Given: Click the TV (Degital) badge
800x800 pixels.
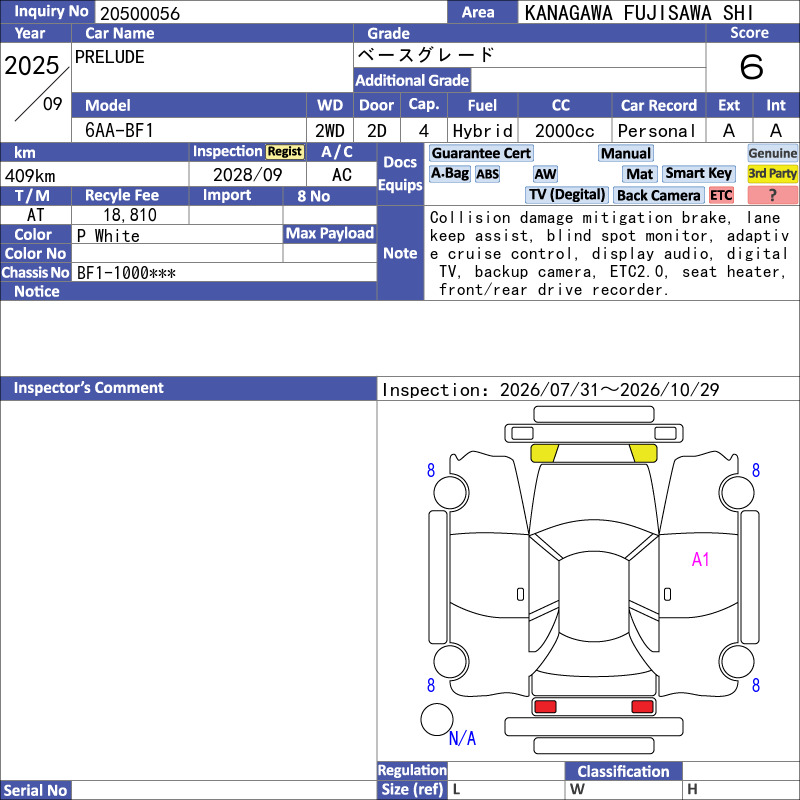Looking at the screenshot, I should (567, 194).
